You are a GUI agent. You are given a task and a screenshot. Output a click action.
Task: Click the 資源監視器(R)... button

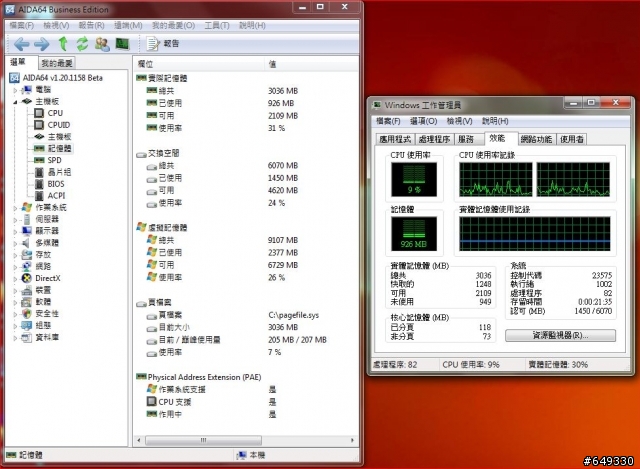(560, 336)
